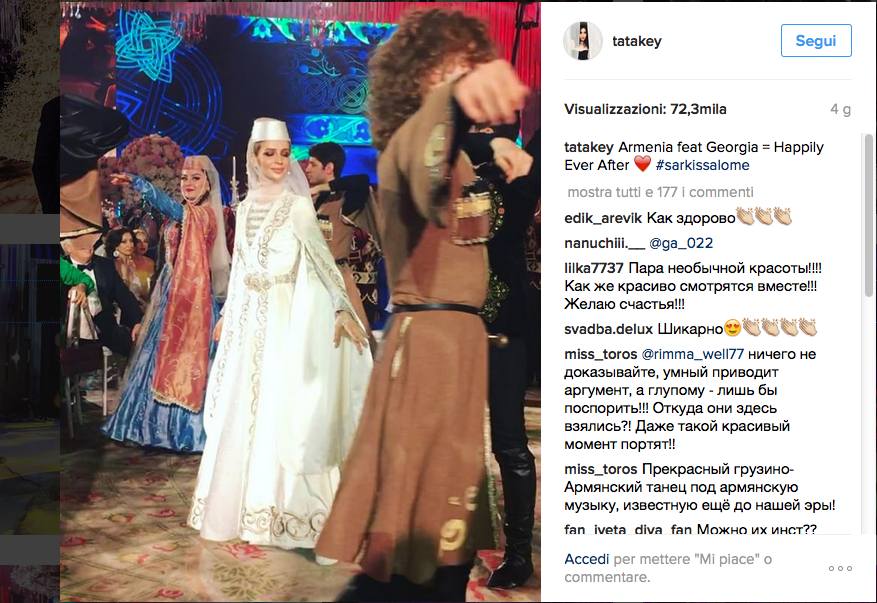Expand all comments via mostra tutti e 177
The height and width of the screenshot is (603, 877).
[661, 192]
